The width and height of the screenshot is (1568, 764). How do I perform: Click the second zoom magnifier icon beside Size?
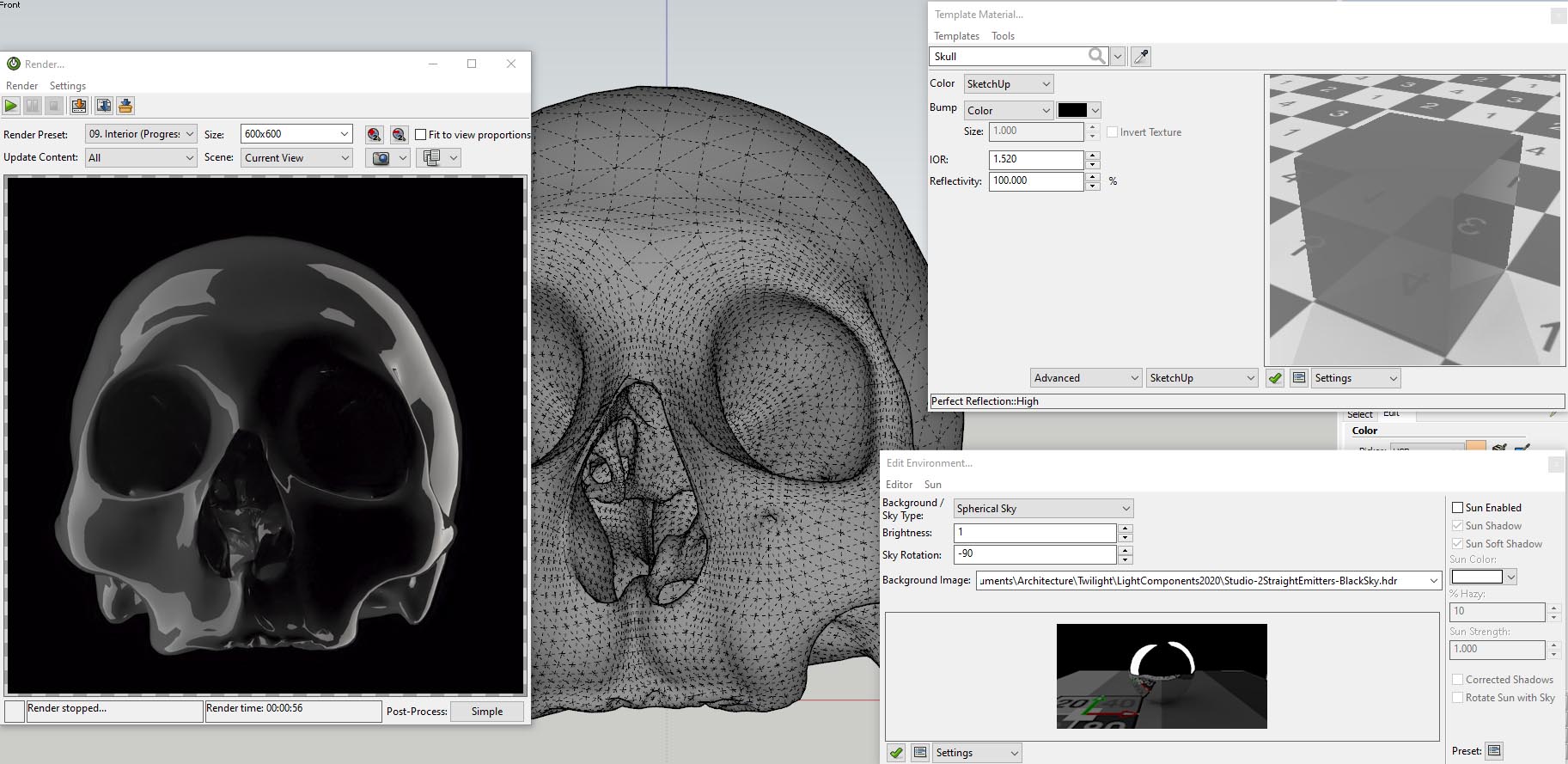tap(399, 134)
